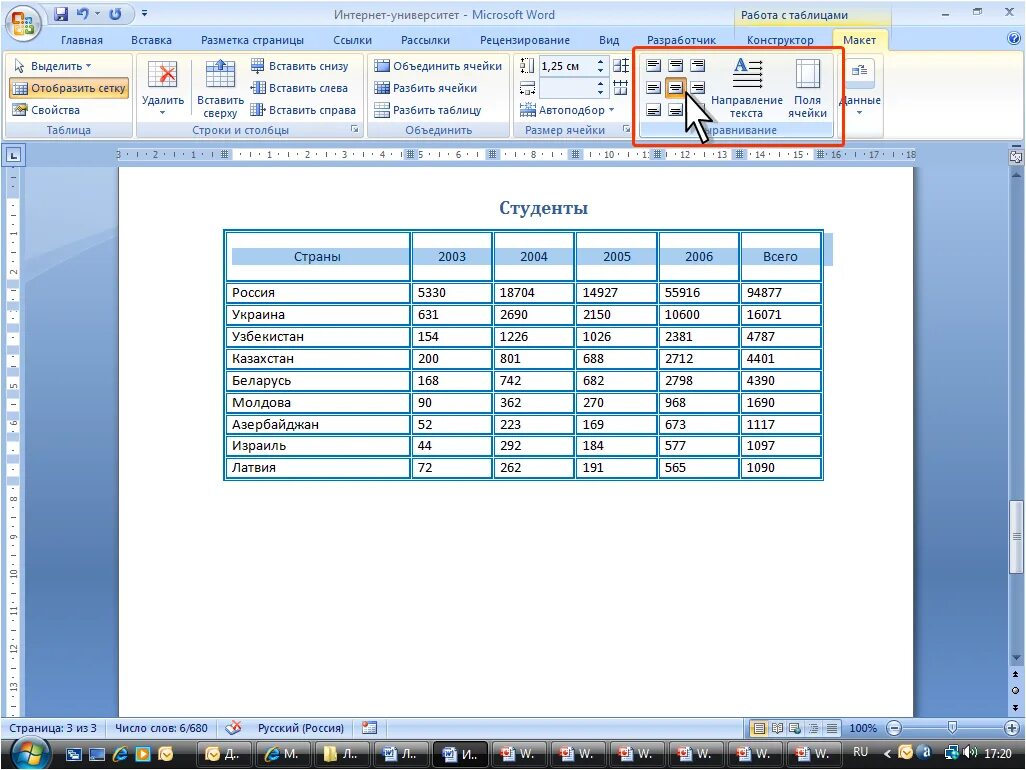Align cell text top right
This screenshot has width=1026, height=770.
pyautogui.click(x=698, y=65)
